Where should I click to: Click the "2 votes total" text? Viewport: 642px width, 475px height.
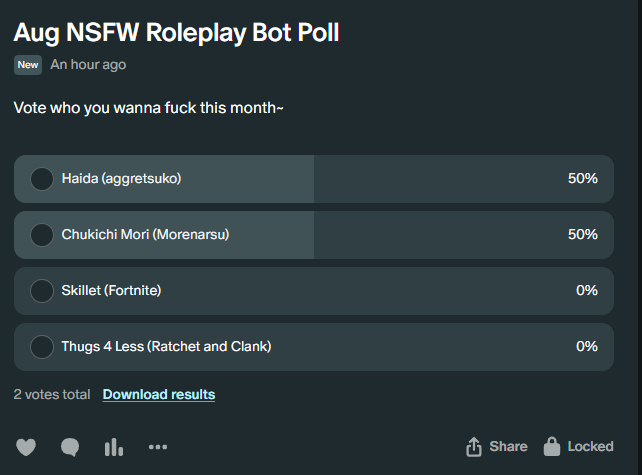(52, 394)
